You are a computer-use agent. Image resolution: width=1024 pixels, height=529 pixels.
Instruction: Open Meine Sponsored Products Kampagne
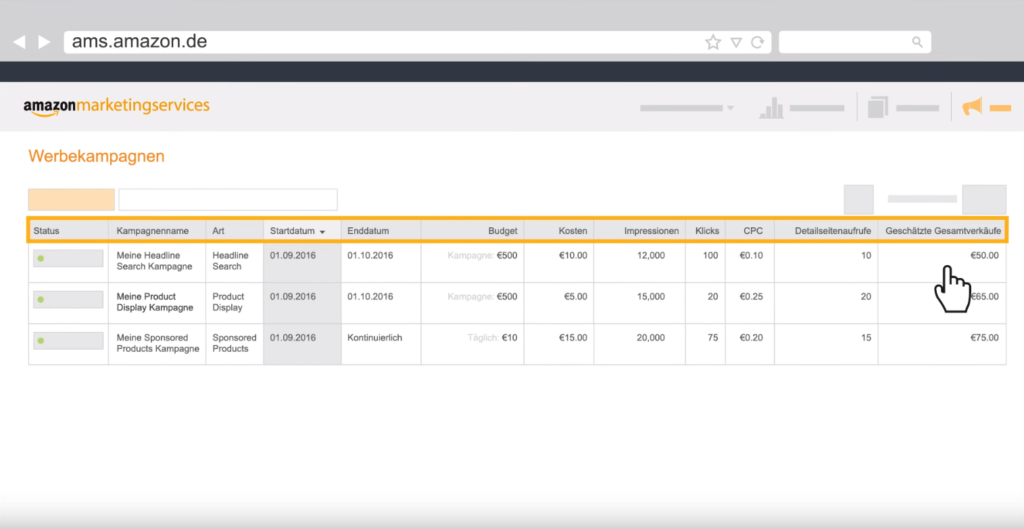pos(157,343)
